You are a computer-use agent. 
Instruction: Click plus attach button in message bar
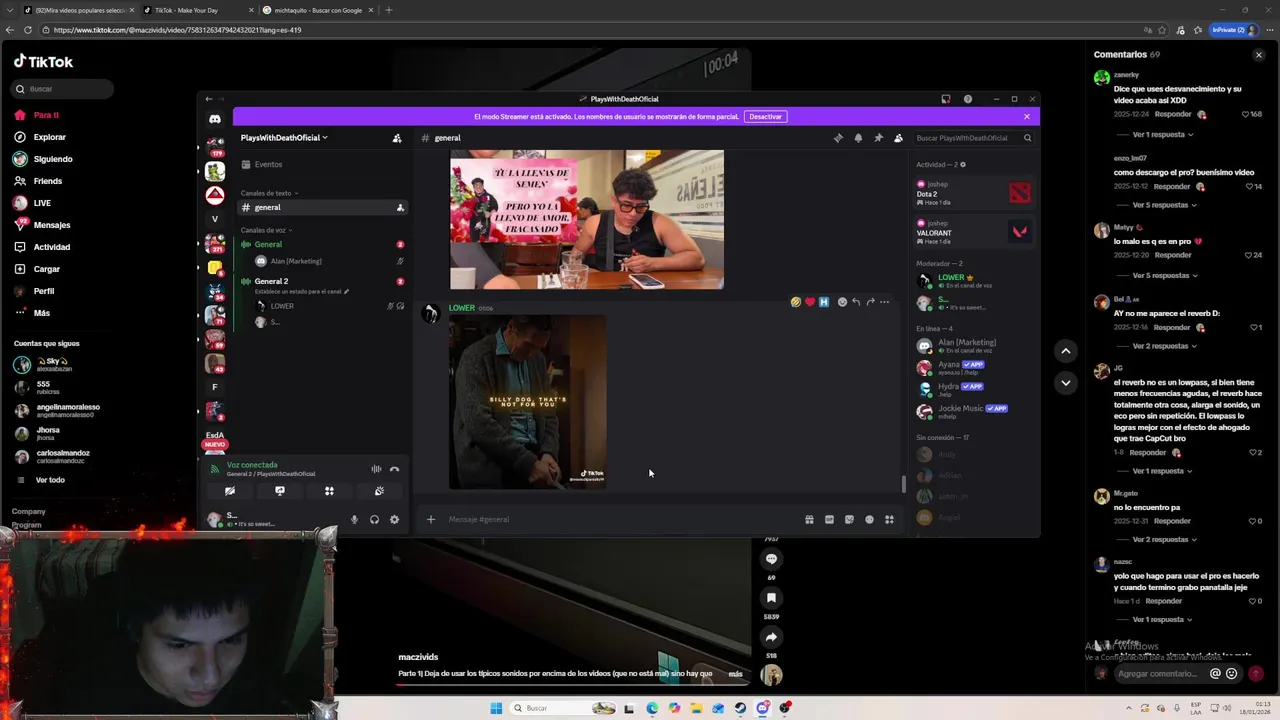(x=431, y=519)
